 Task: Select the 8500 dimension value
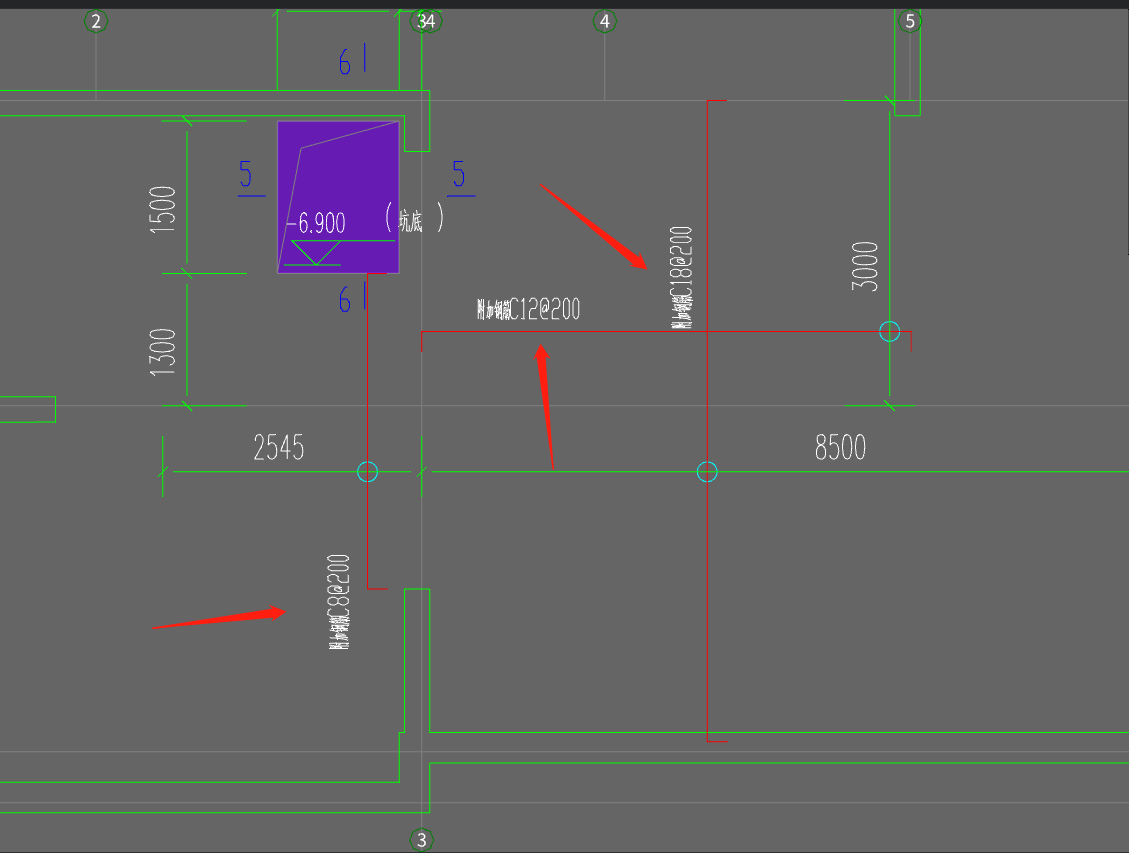840,447
